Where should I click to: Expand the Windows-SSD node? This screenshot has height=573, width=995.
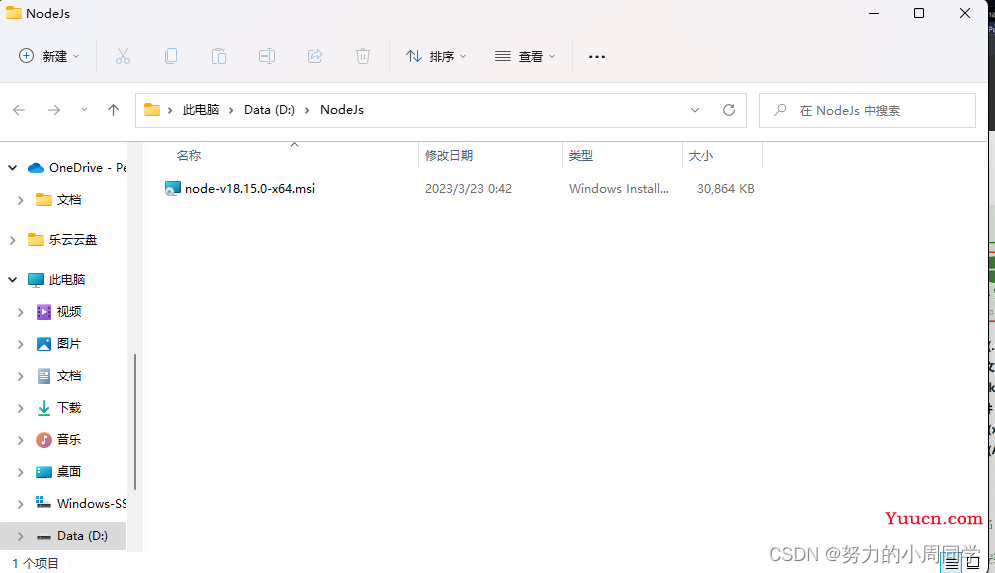(x=20, y=504)
